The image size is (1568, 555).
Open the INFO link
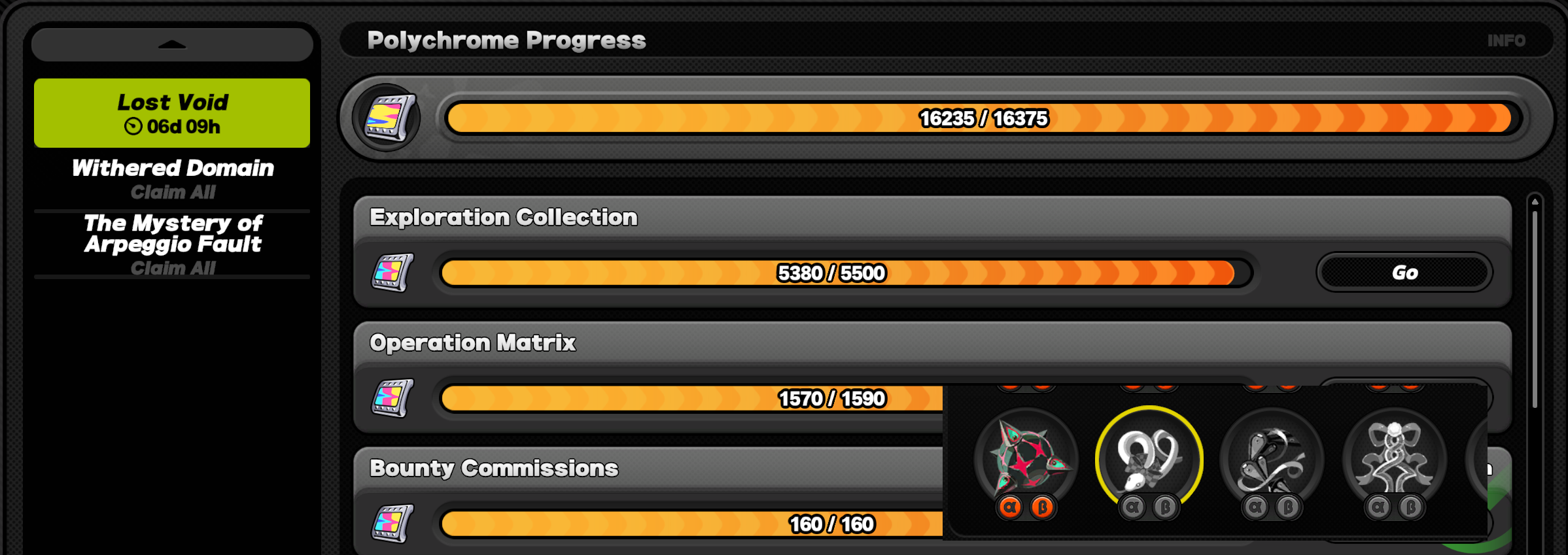click(1506, 41)
